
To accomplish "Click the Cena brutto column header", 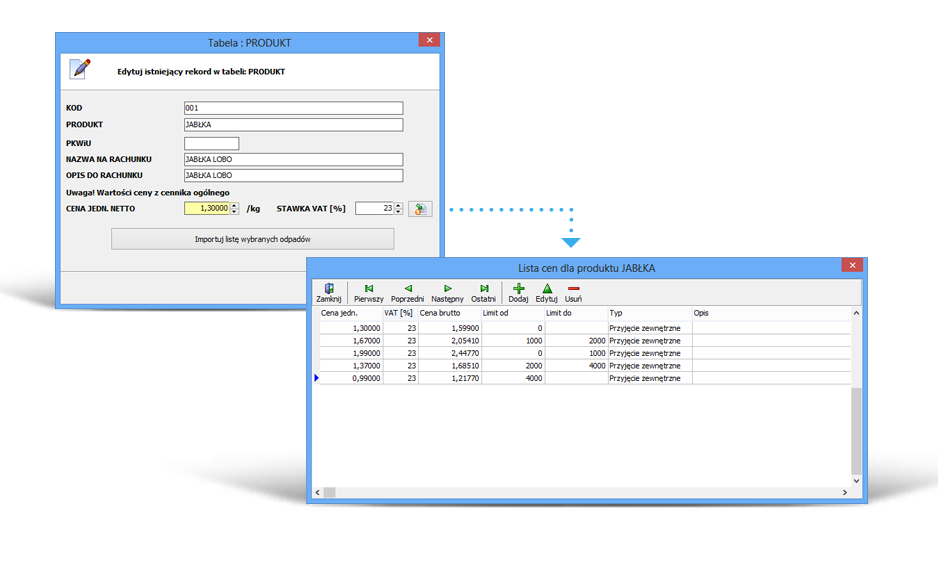I will click(x=448, y=313).
